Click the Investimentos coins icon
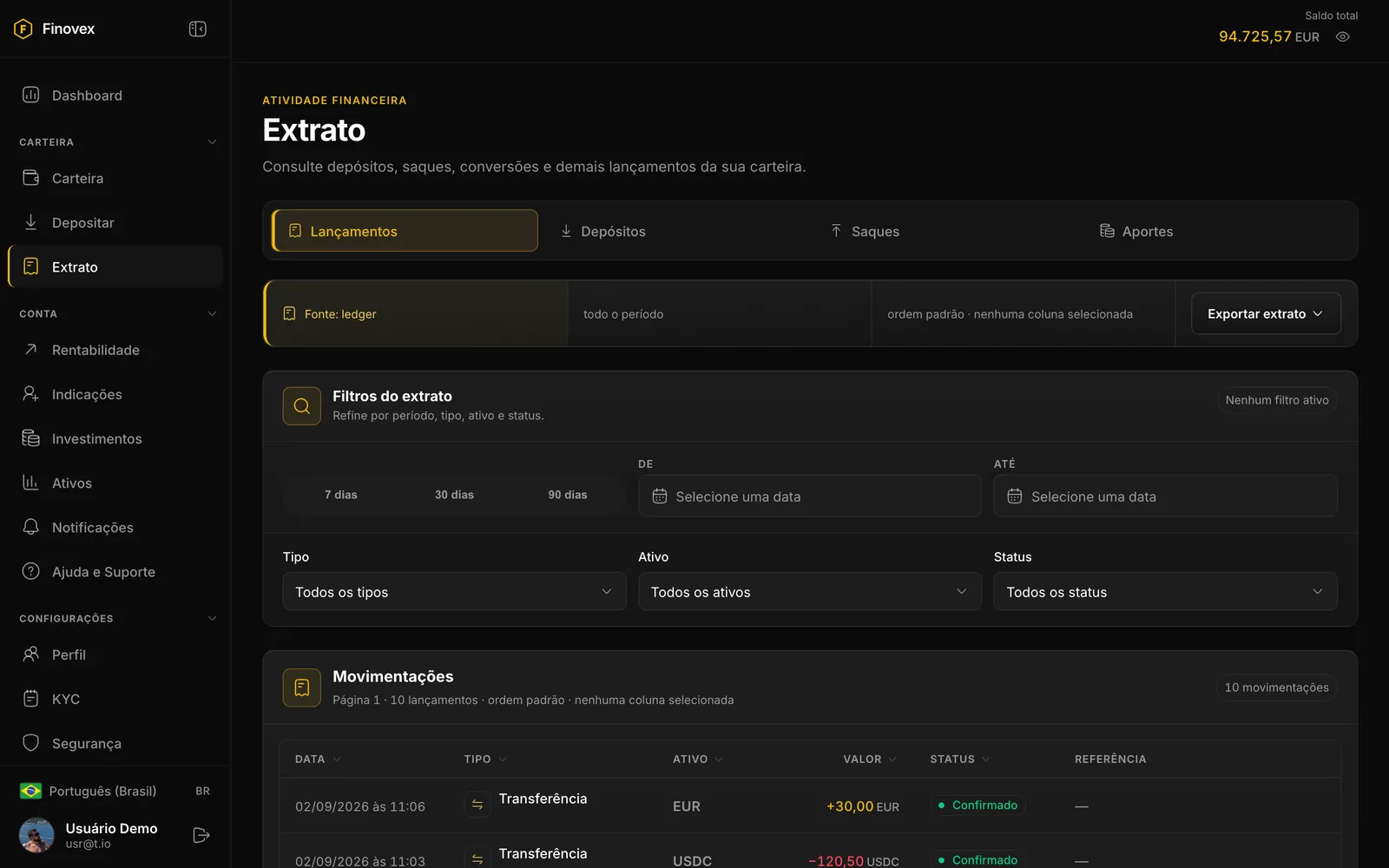The width and height of the screenshot is (1389, 868). (31, 438)
